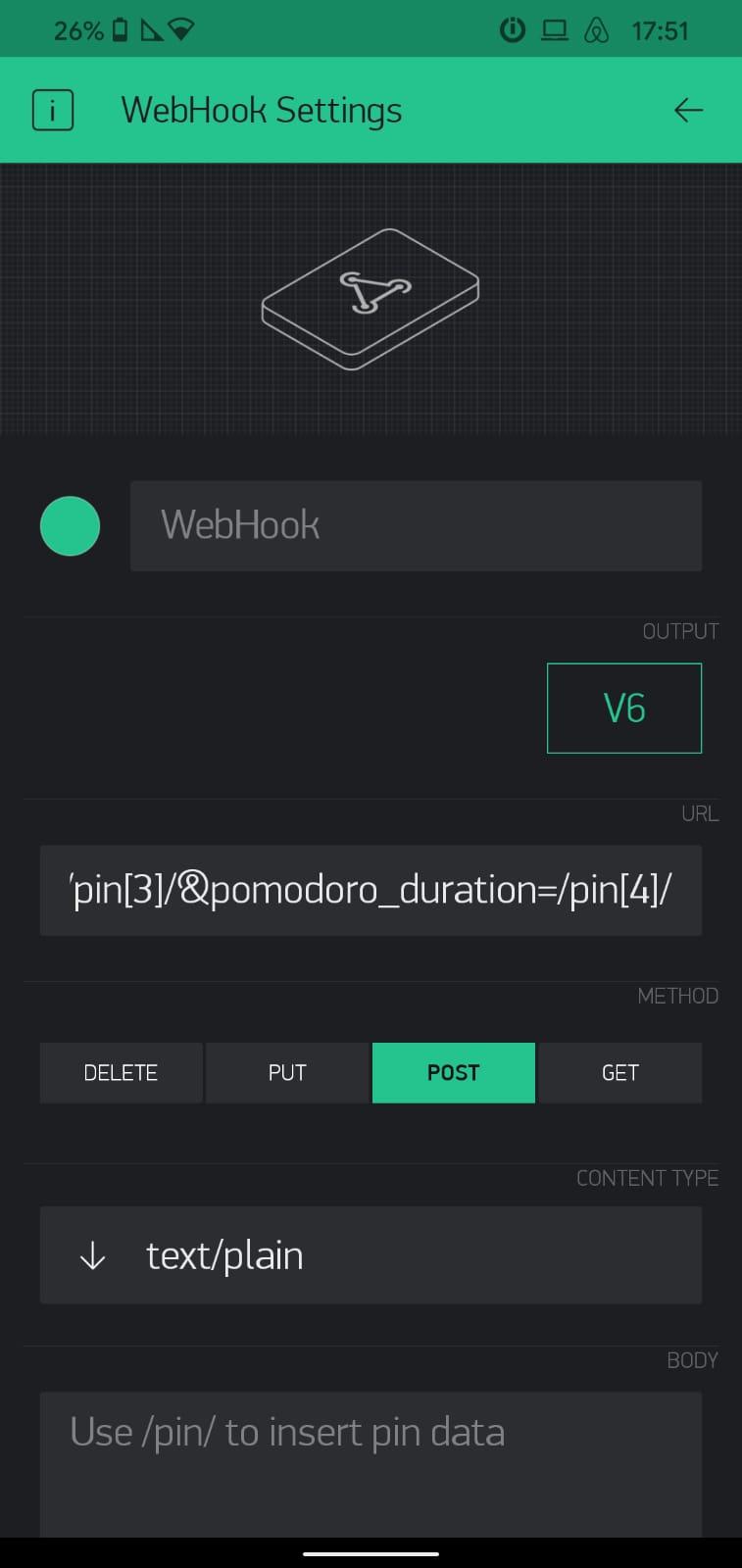The image size is (742, 1568).
Task: Tap the green widget color circle
Action: [70, 526]
